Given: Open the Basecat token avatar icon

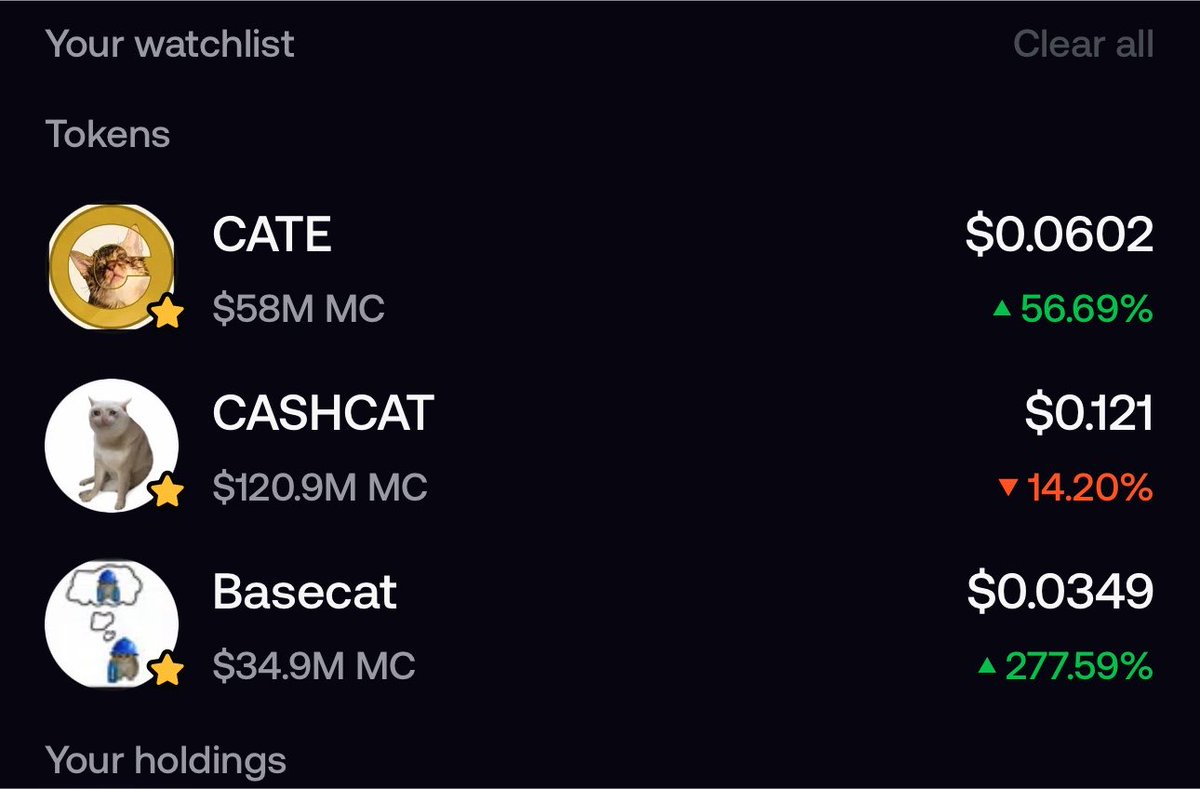Looking at the screenshot, I should [112, 622].
